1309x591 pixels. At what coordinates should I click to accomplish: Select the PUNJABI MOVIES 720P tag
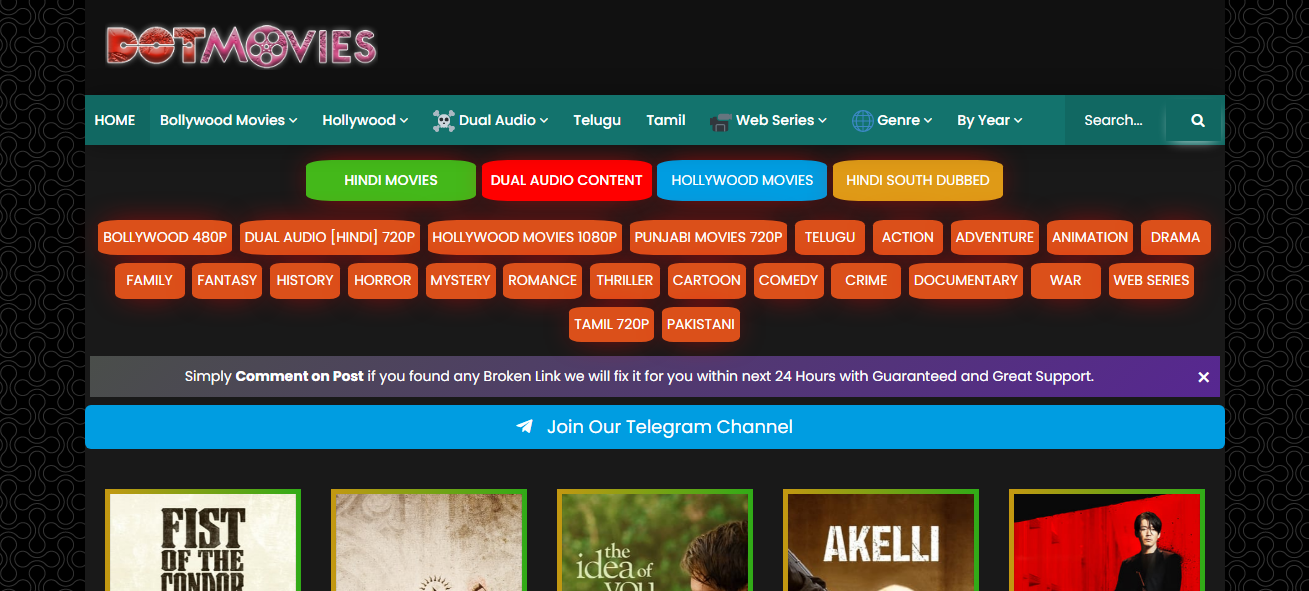(x=708, y=238)
